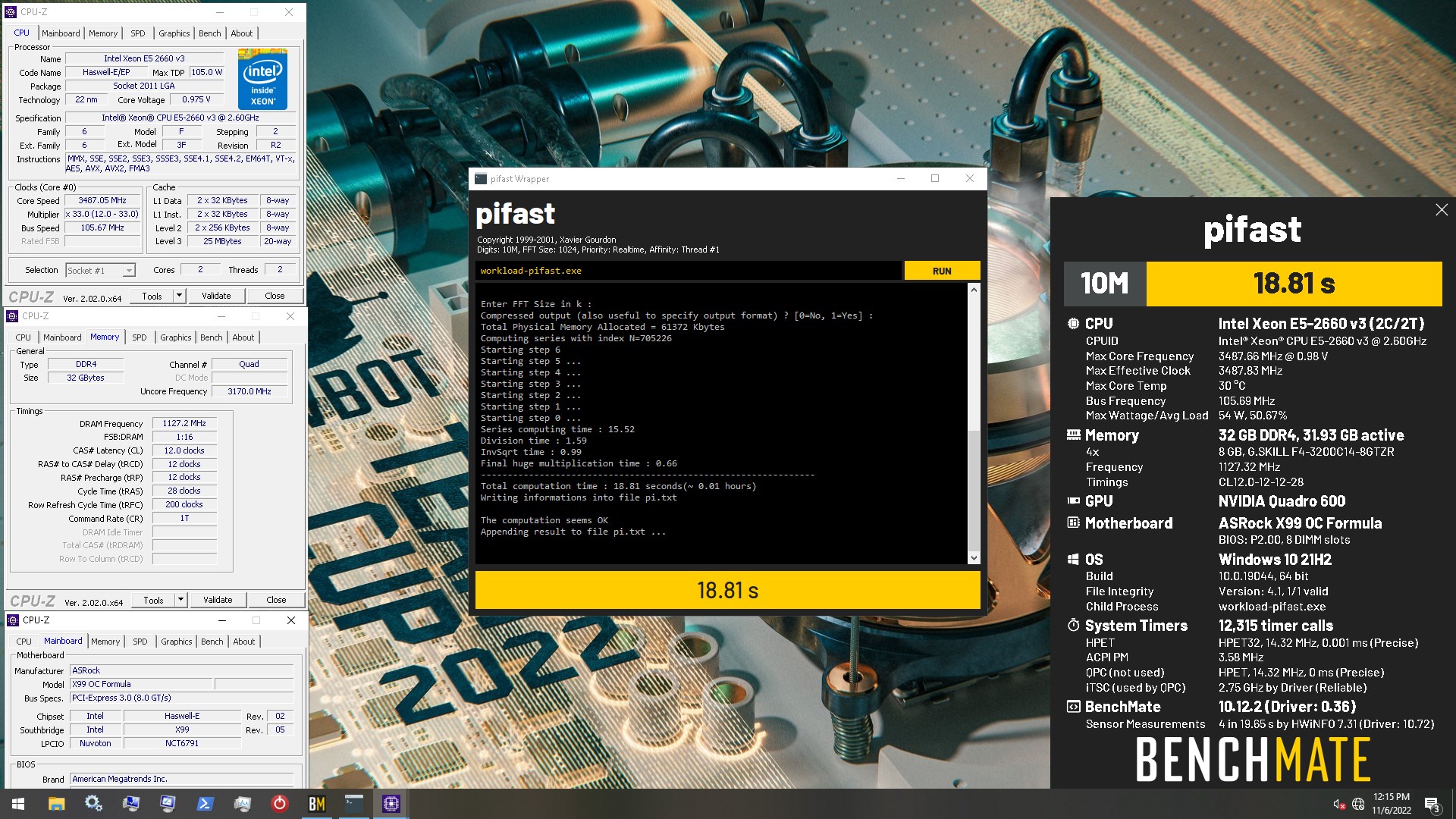Screen dimensions: 1456x819
Task: Click the Tools button in top CPU-Z window
Action: click(152, 296)
